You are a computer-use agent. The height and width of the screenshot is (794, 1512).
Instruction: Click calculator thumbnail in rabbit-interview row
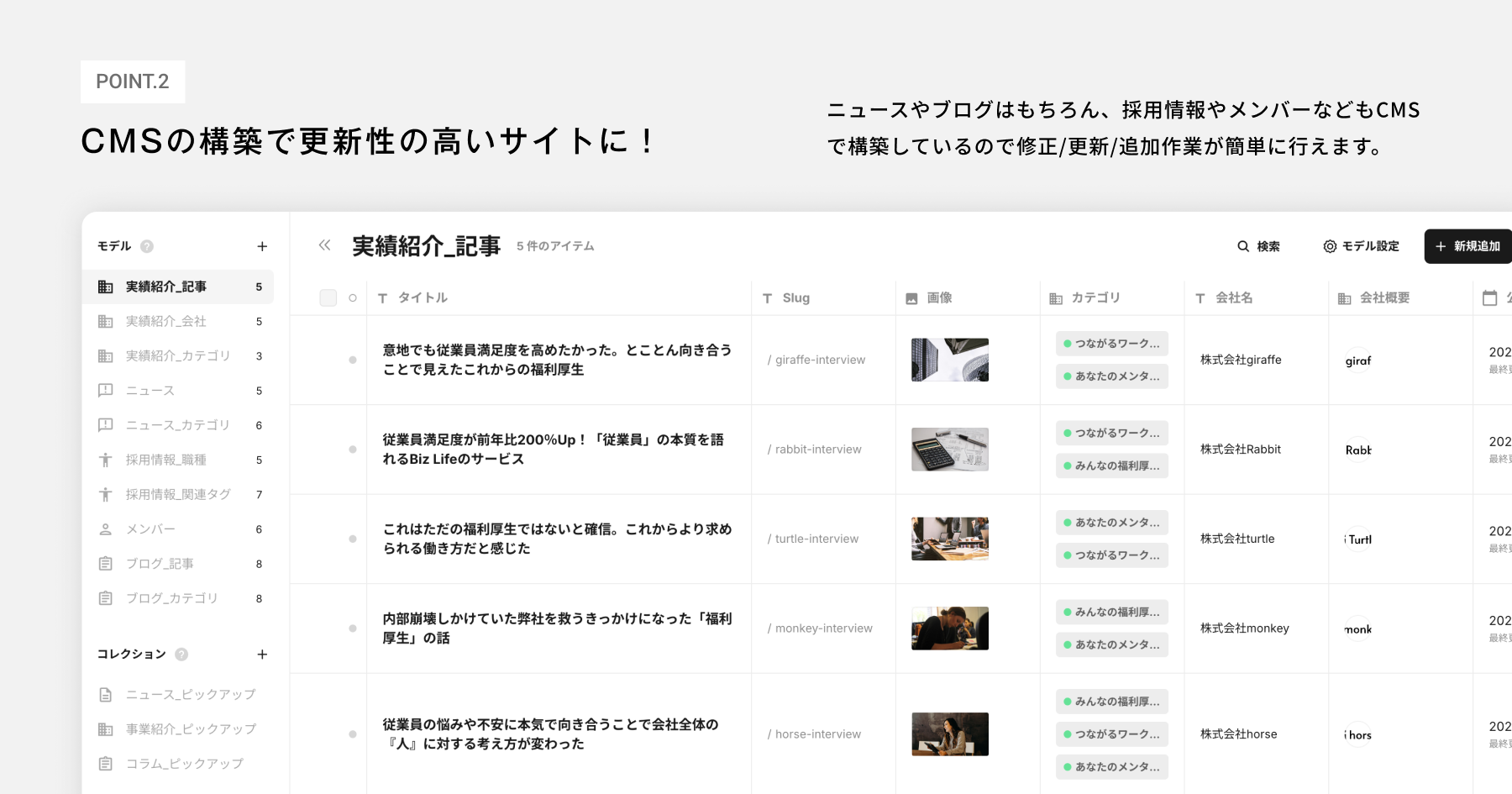[950, 450]
